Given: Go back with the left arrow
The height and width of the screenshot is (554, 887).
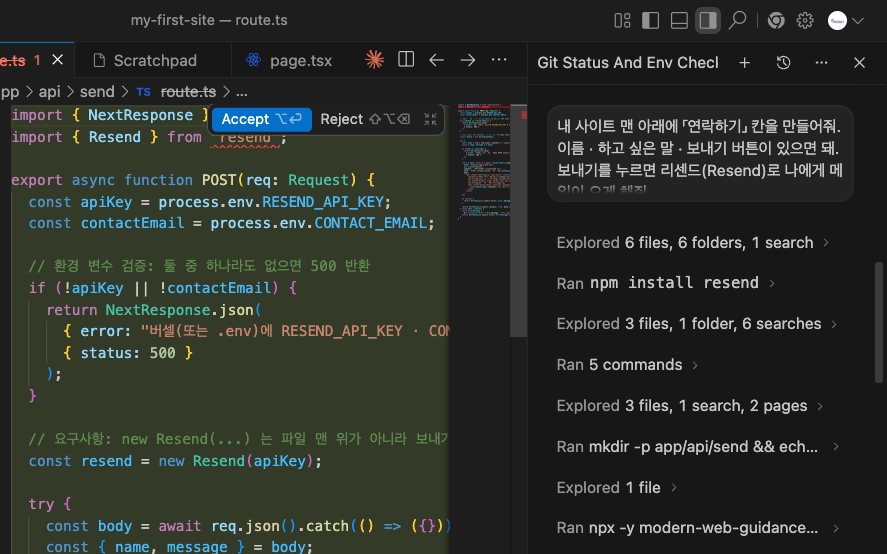Looking at the screenshot, I should [436, 59].
